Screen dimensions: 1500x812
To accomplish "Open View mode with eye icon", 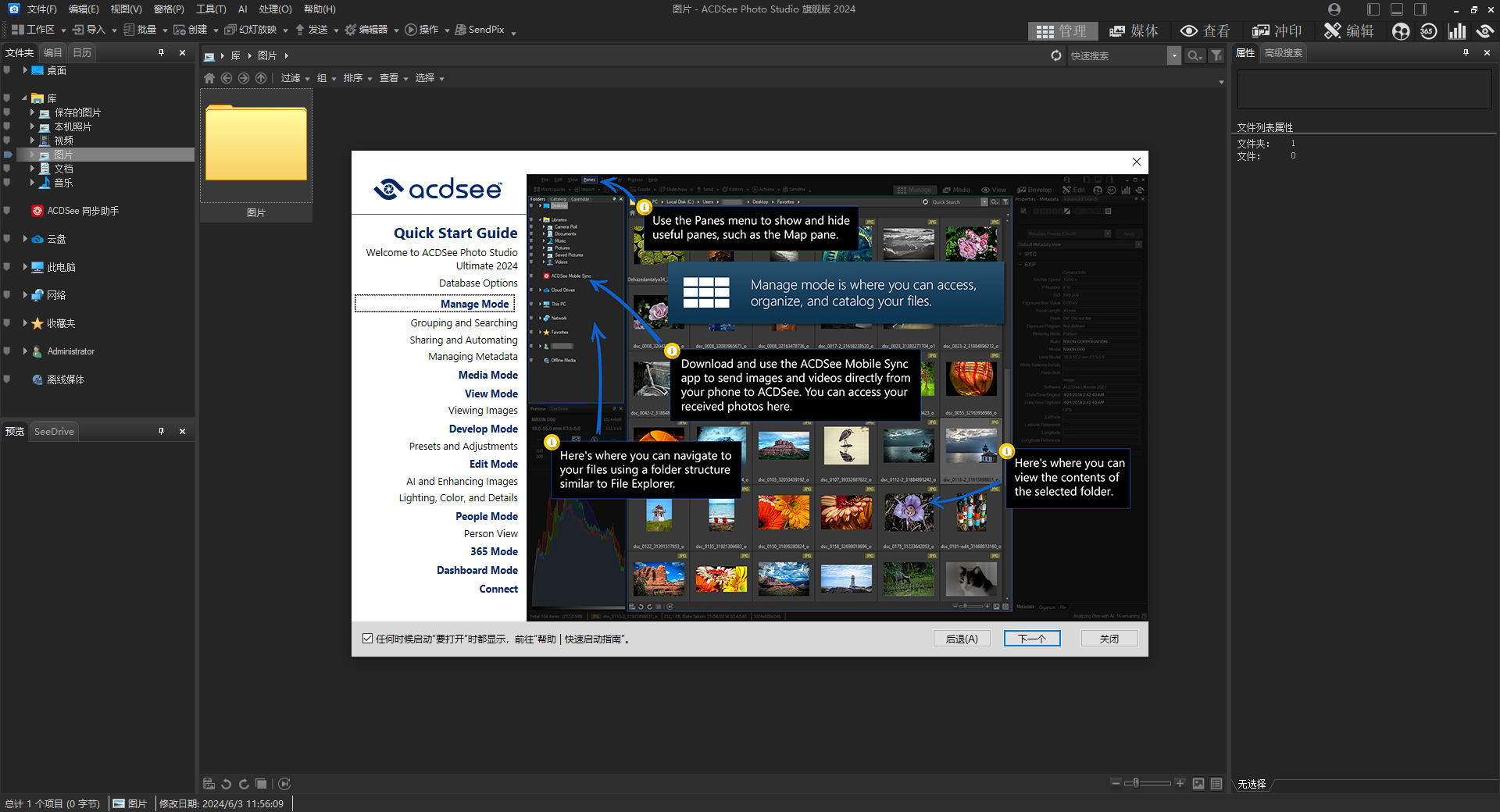I will (x=1205, y=31).
